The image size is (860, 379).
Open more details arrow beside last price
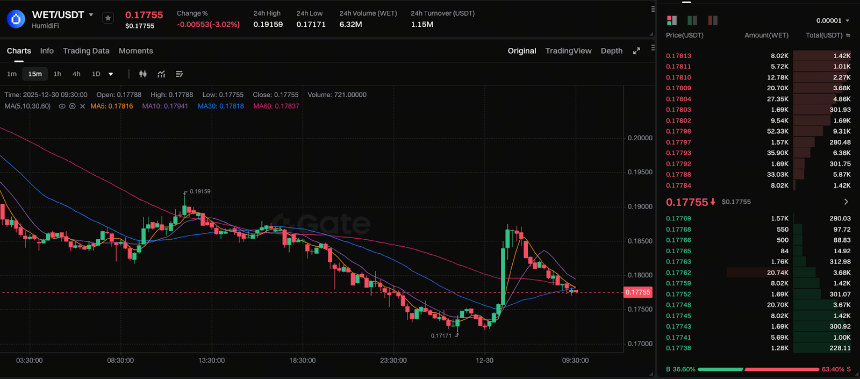[x=846, y=202]
